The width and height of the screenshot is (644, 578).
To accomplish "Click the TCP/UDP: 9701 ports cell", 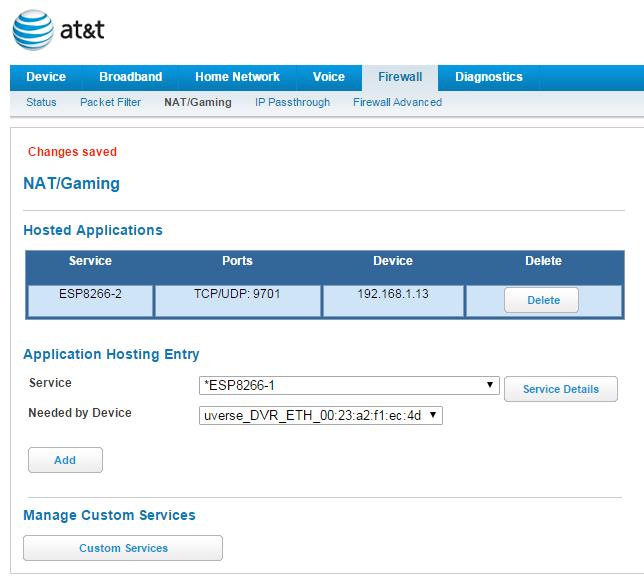I will [x=237, y=301].
